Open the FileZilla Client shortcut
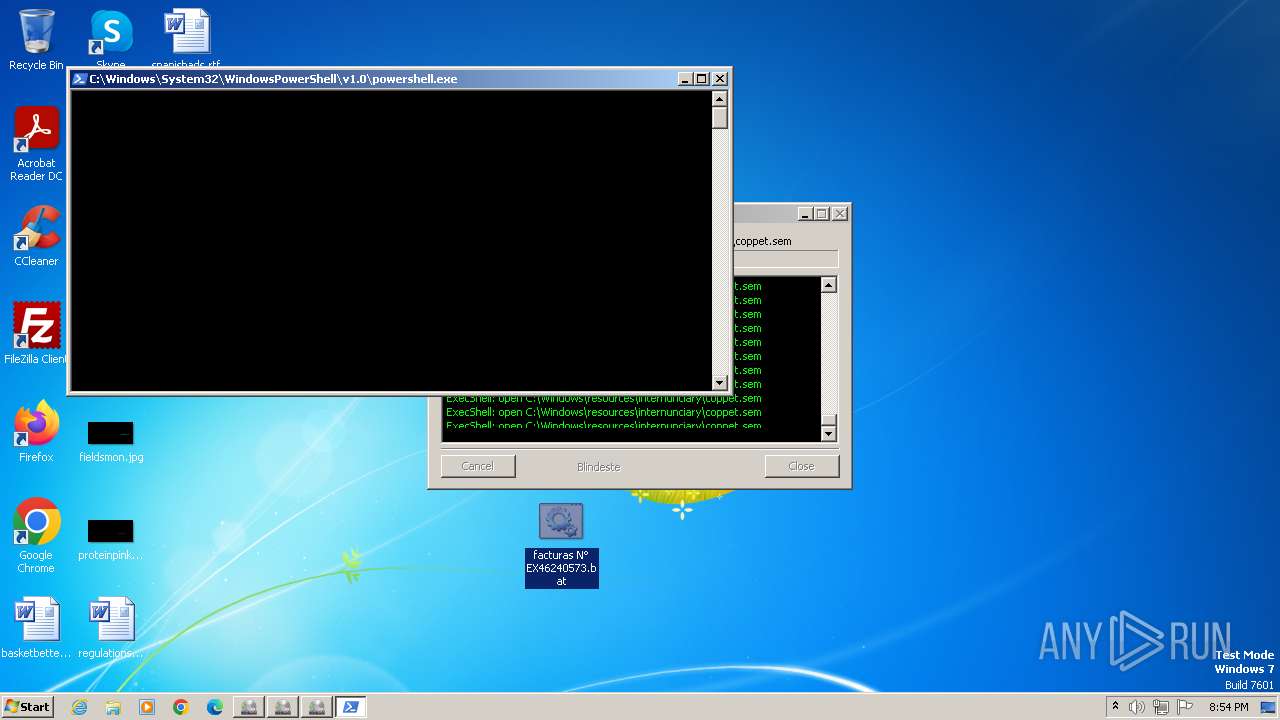Viewport: 1280px width, 720px height. [36, 333]
